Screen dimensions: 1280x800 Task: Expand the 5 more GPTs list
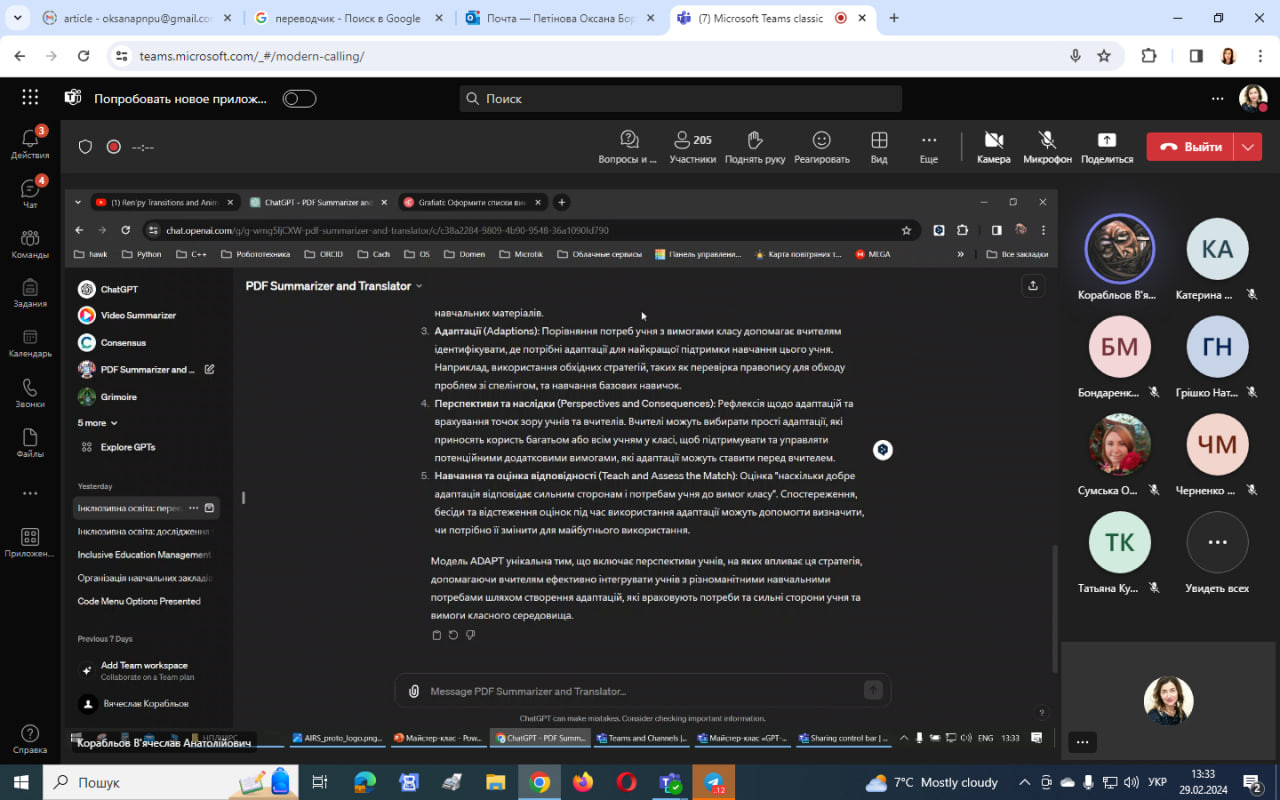click(98, 423)
